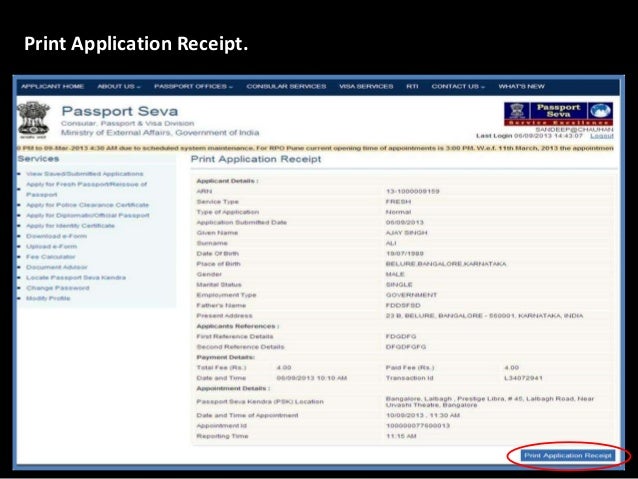This screenshot has height=479, width=638.
Task: Click the Employment Type value GOVERNMENT
Action: [x=411, y=295]
